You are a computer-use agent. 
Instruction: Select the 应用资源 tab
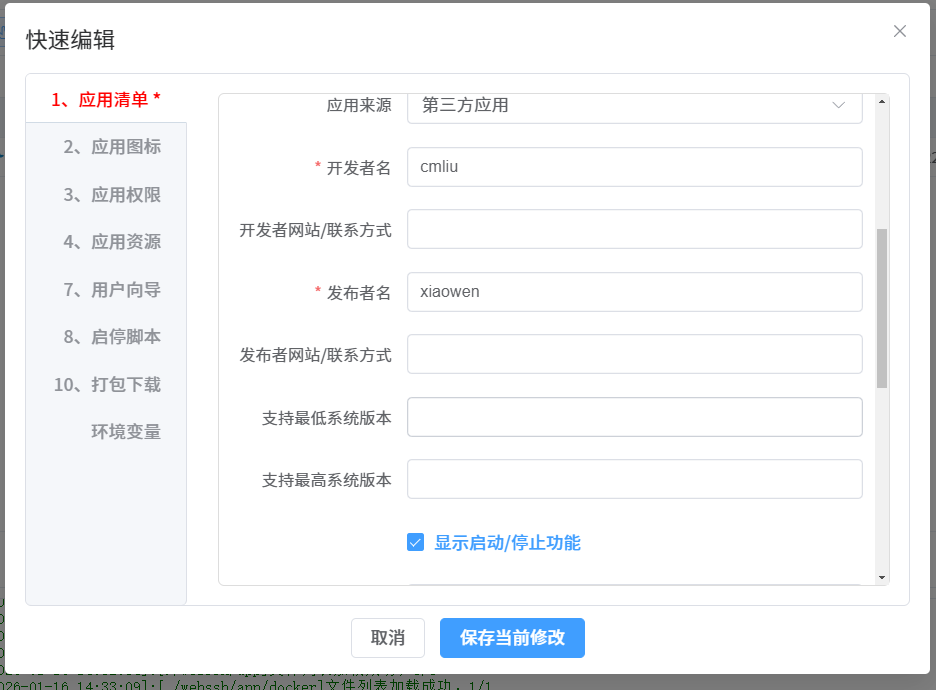click(x=112, y=242)
